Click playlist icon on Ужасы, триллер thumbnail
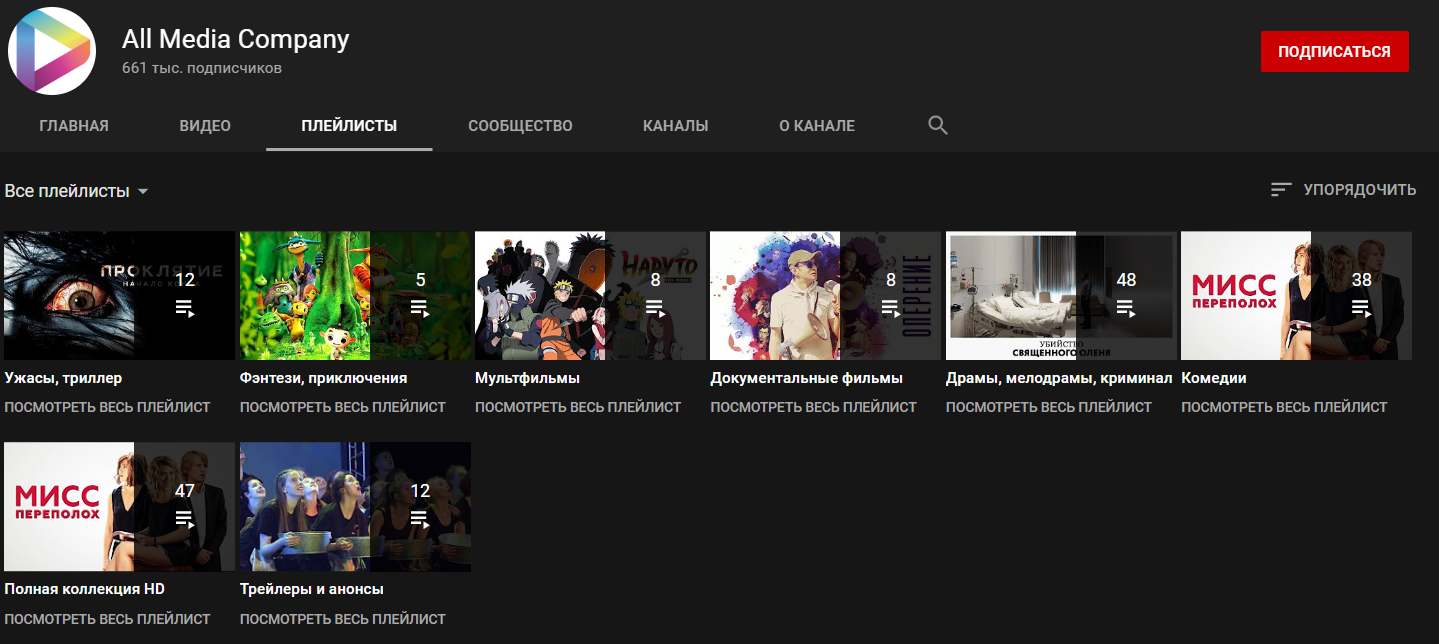Screen dimensions: 1439x644 coord(184,308)
